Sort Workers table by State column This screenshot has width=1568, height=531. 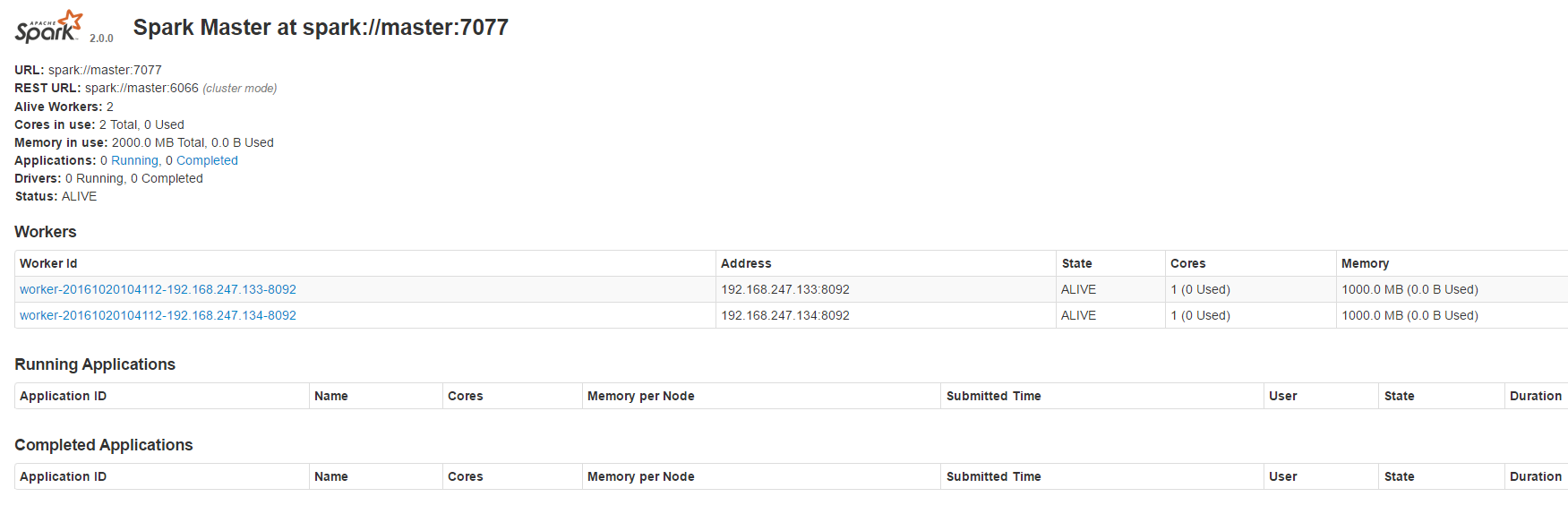point(1076,263)
